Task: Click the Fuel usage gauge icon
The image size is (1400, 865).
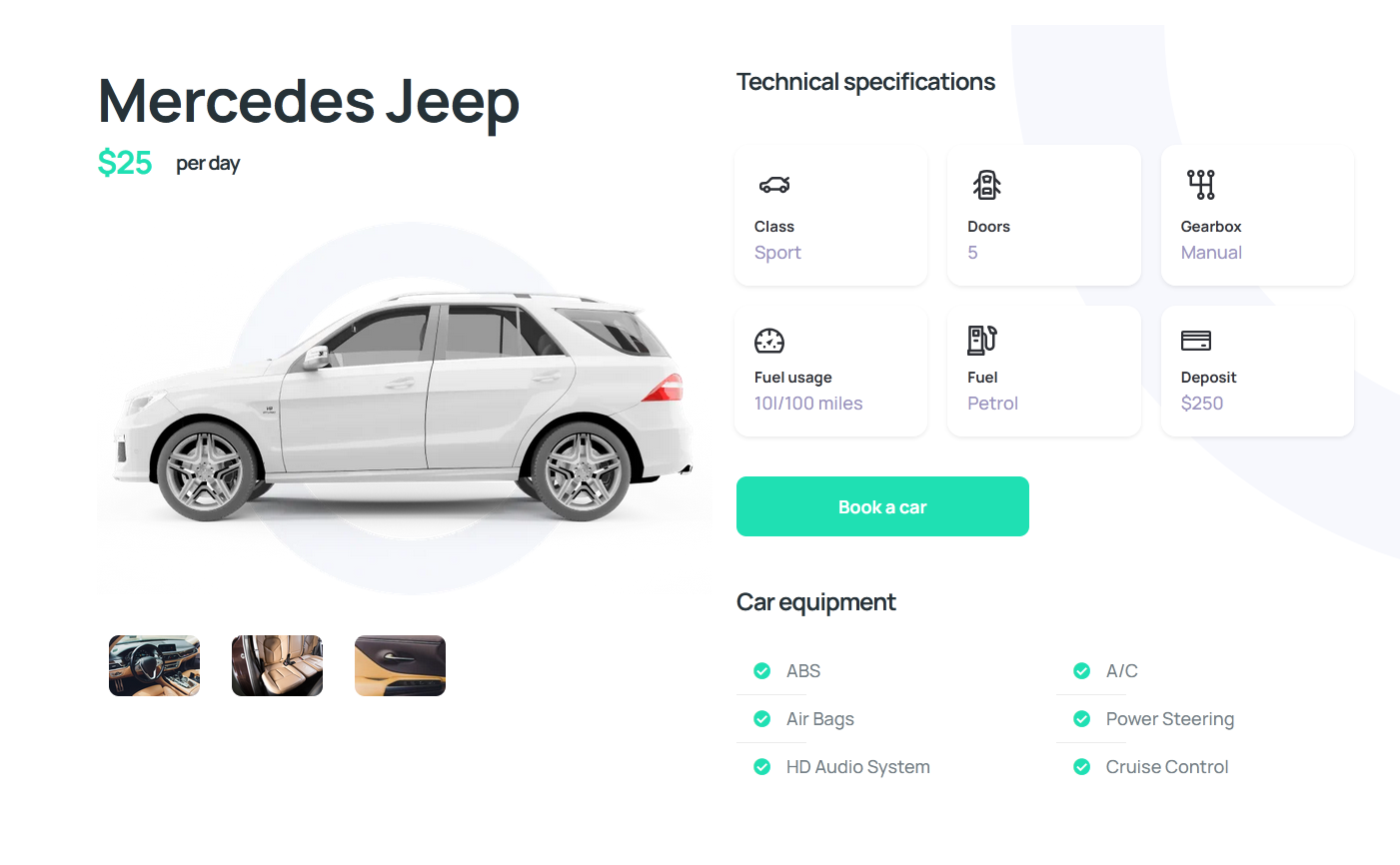Action: 769,341
